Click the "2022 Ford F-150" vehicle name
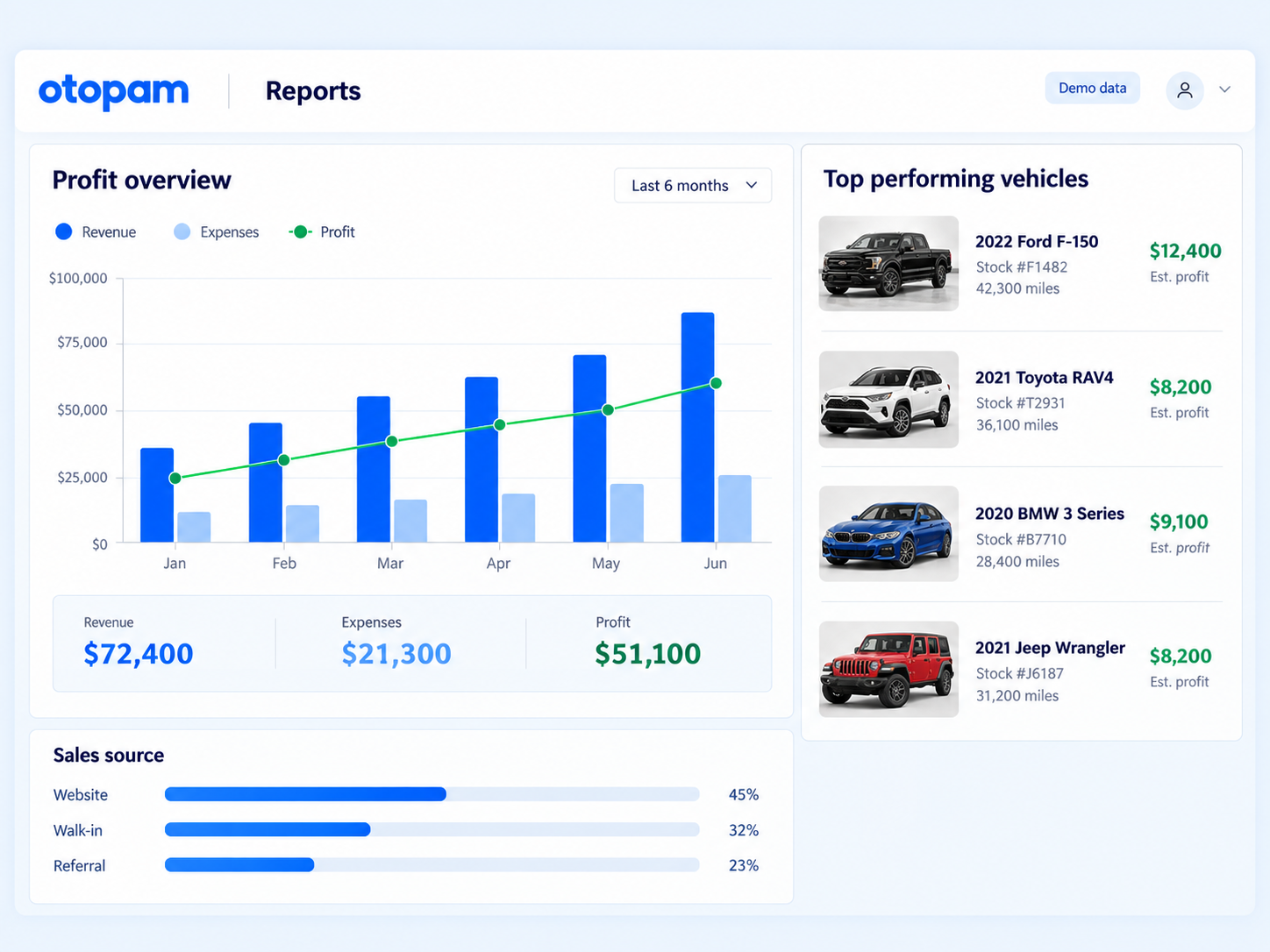Image resolution: width=1270 pixels, height=952 pixels. click(x=1037, y=242)
